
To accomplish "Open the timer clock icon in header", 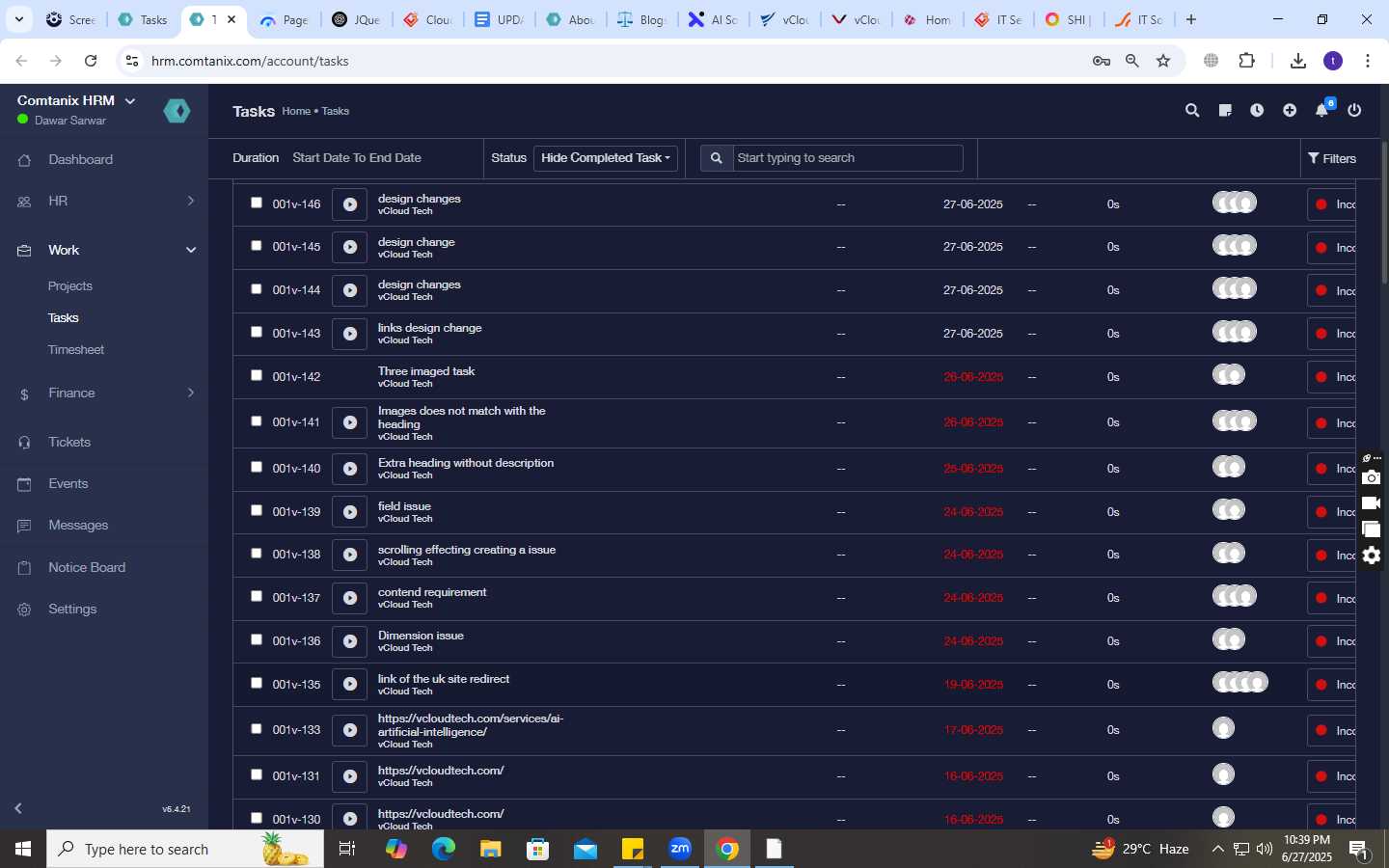I will pyautogui.click(x=1257, y=111).
